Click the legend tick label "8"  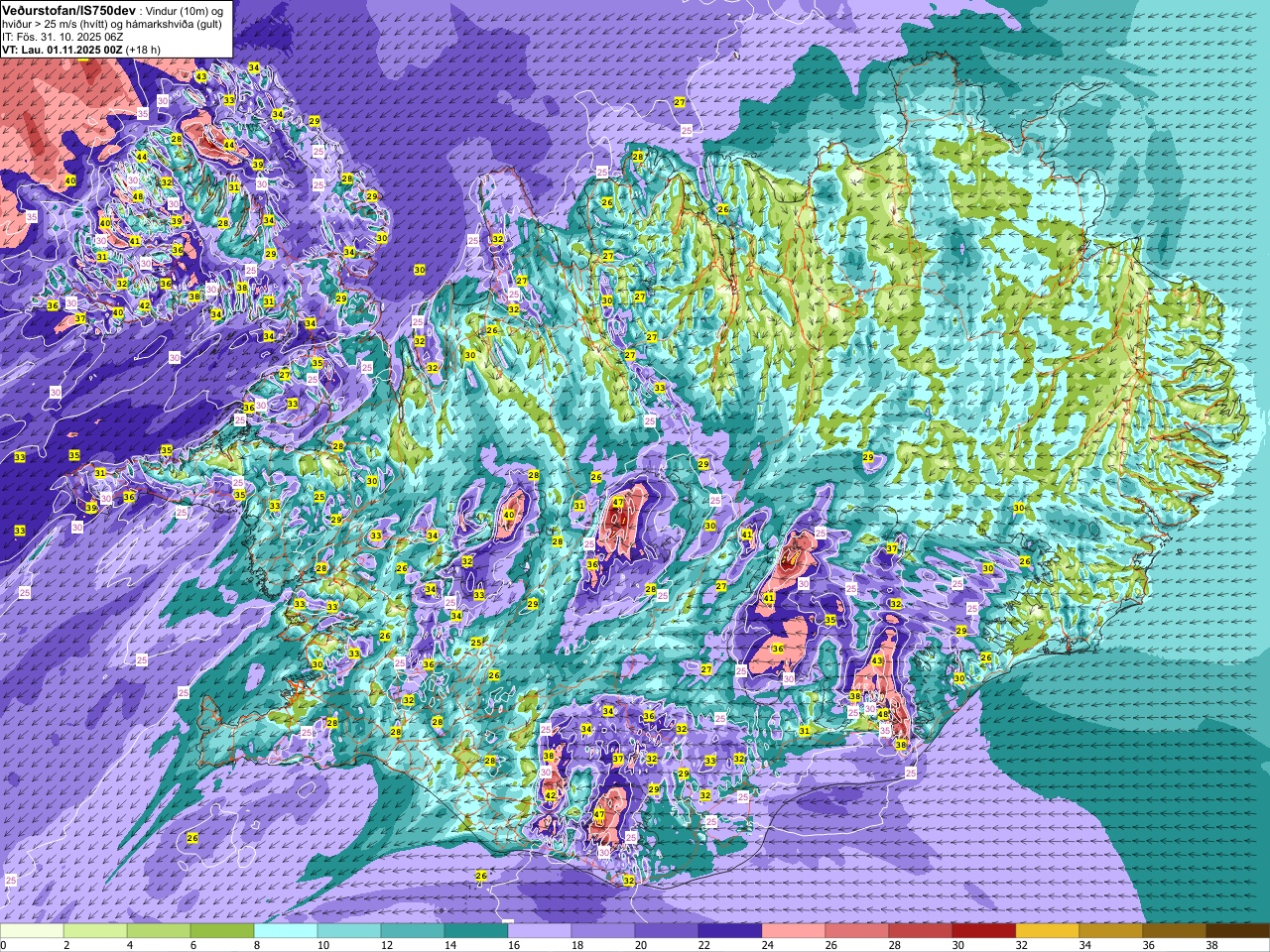point(257,945)
